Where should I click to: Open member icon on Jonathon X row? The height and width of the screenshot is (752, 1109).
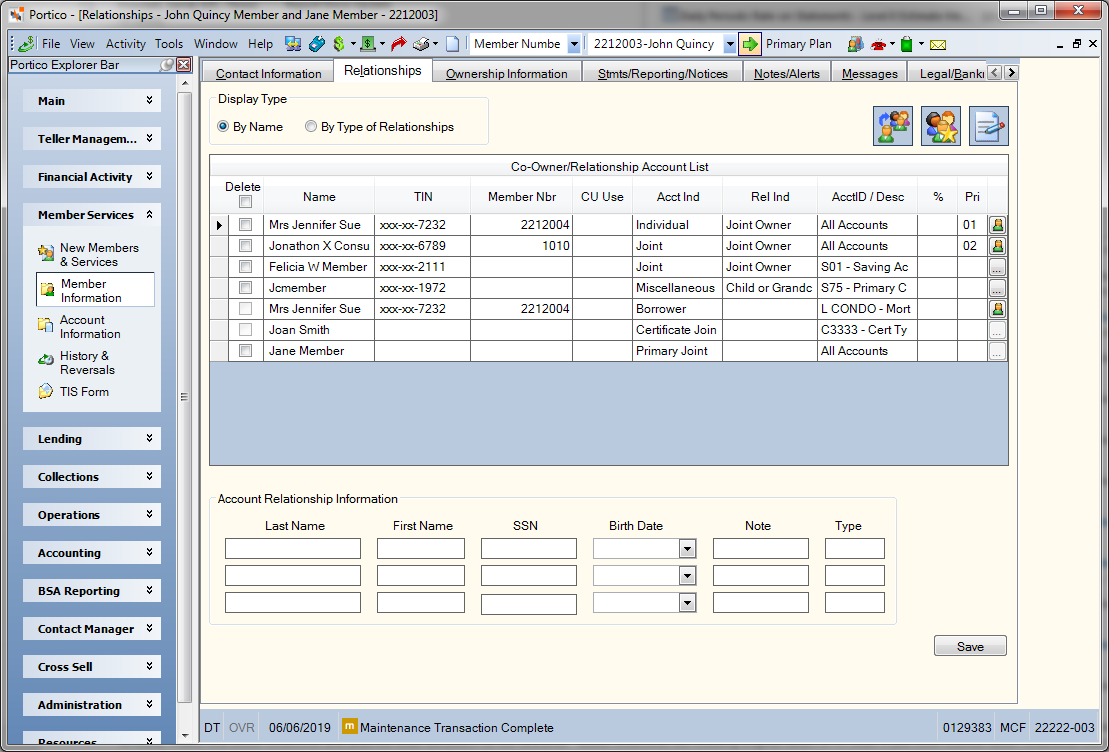coord(997,246)
